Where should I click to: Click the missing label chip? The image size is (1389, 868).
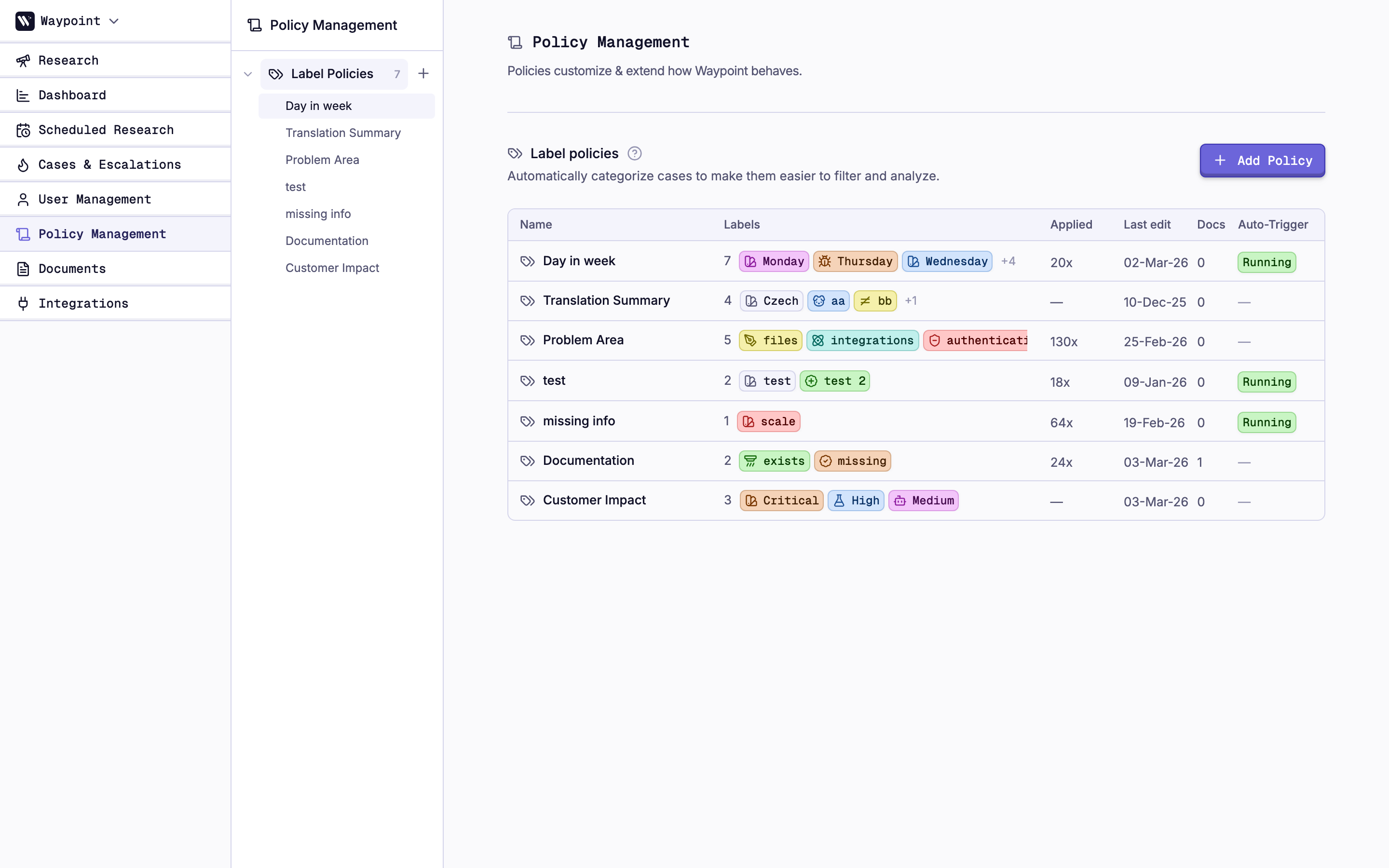coord(852,461)
